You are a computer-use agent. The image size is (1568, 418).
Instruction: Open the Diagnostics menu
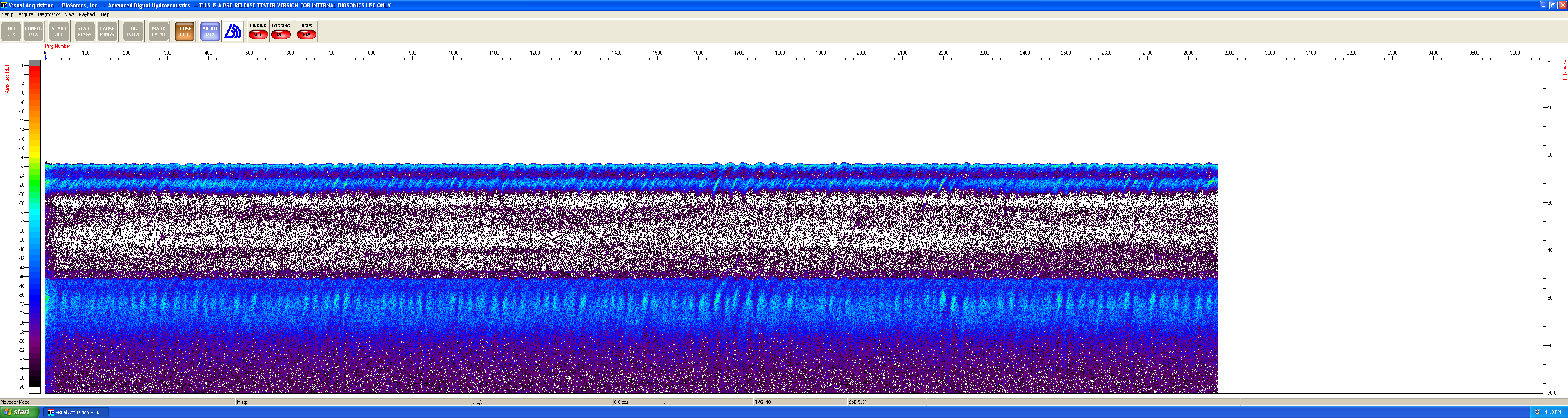[49, 14]
